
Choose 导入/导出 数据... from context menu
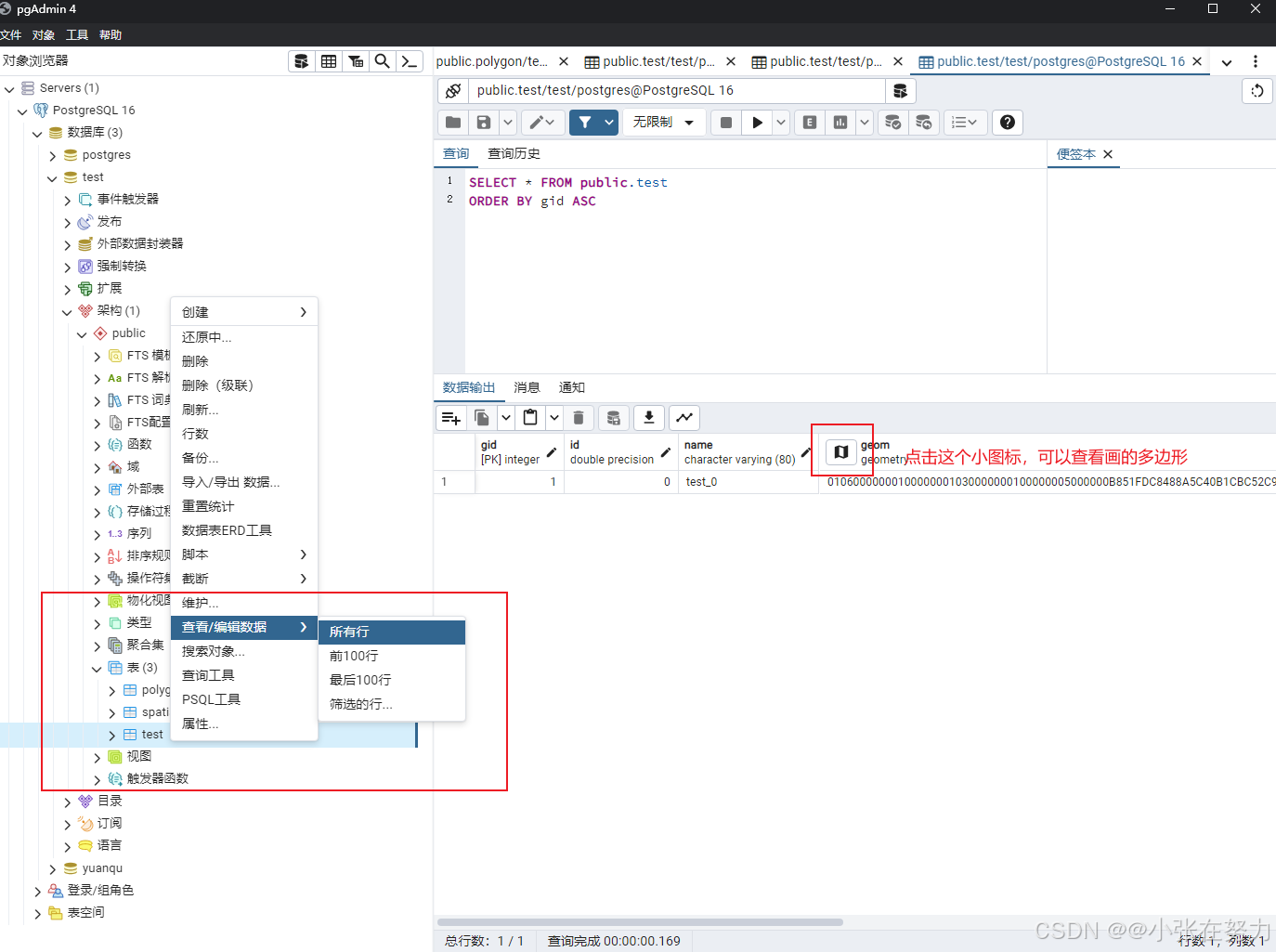point(244,482)
